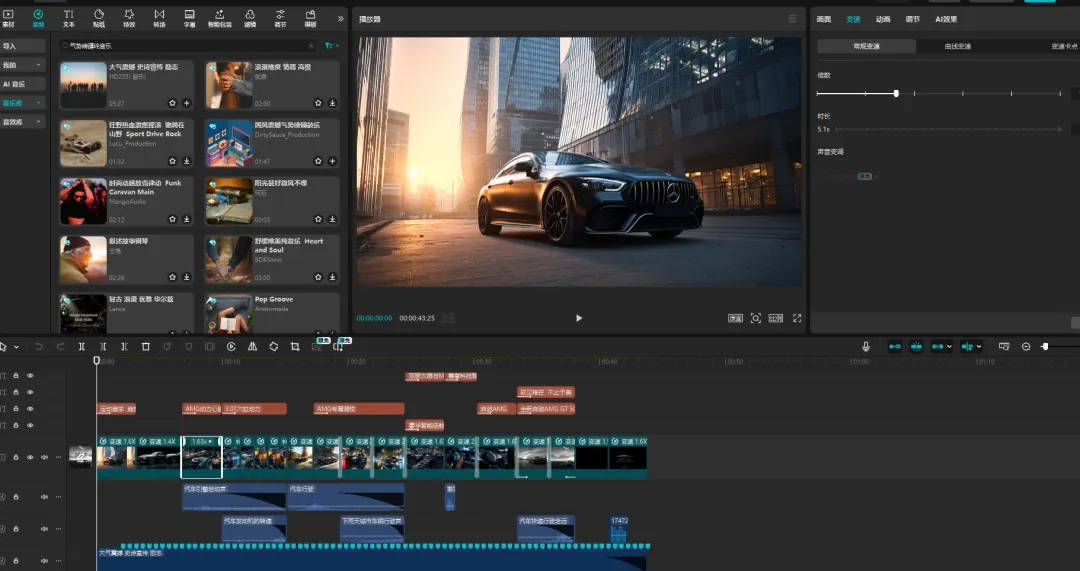Open the 特效 effects panel
The image size is (1080, 571).
click(129, 18)
